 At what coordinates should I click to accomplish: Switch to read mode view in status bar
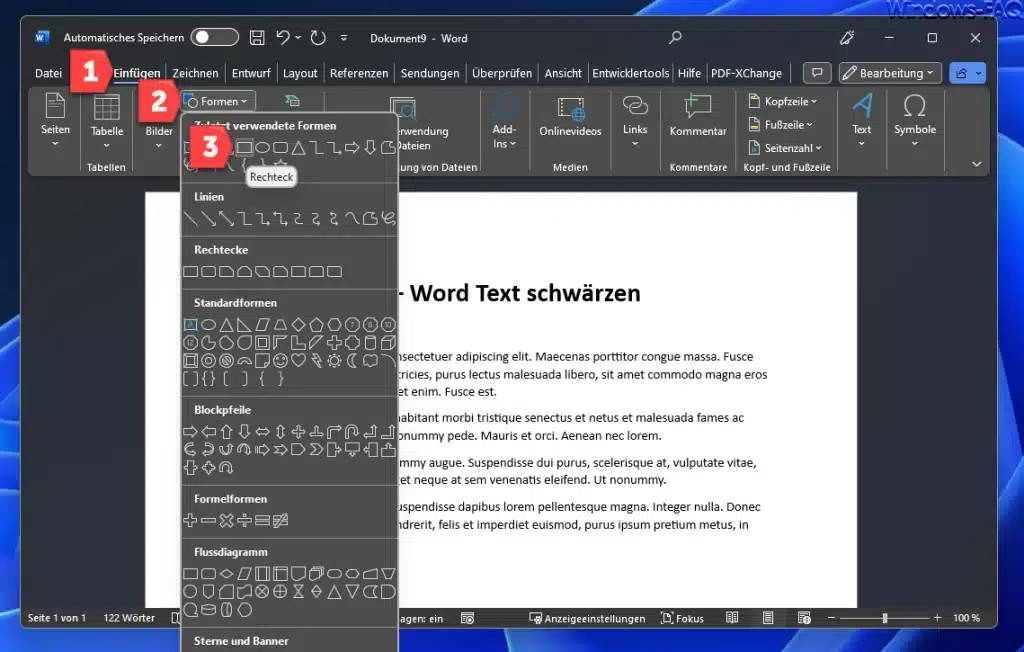(x=732, y=617)
